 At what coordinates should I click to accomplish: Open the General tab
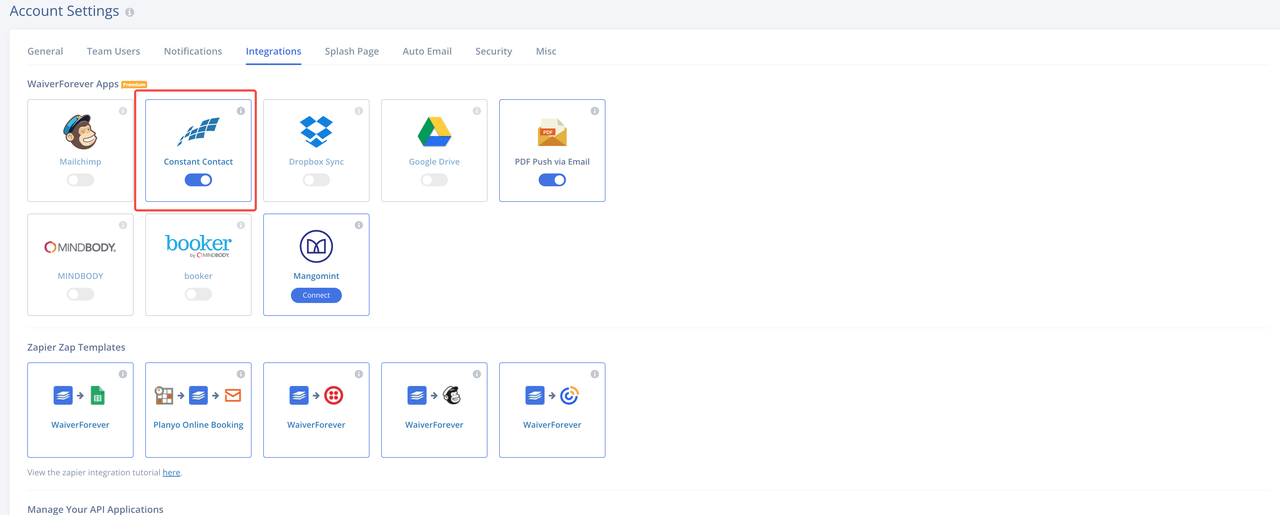click(x=45, y=51)
